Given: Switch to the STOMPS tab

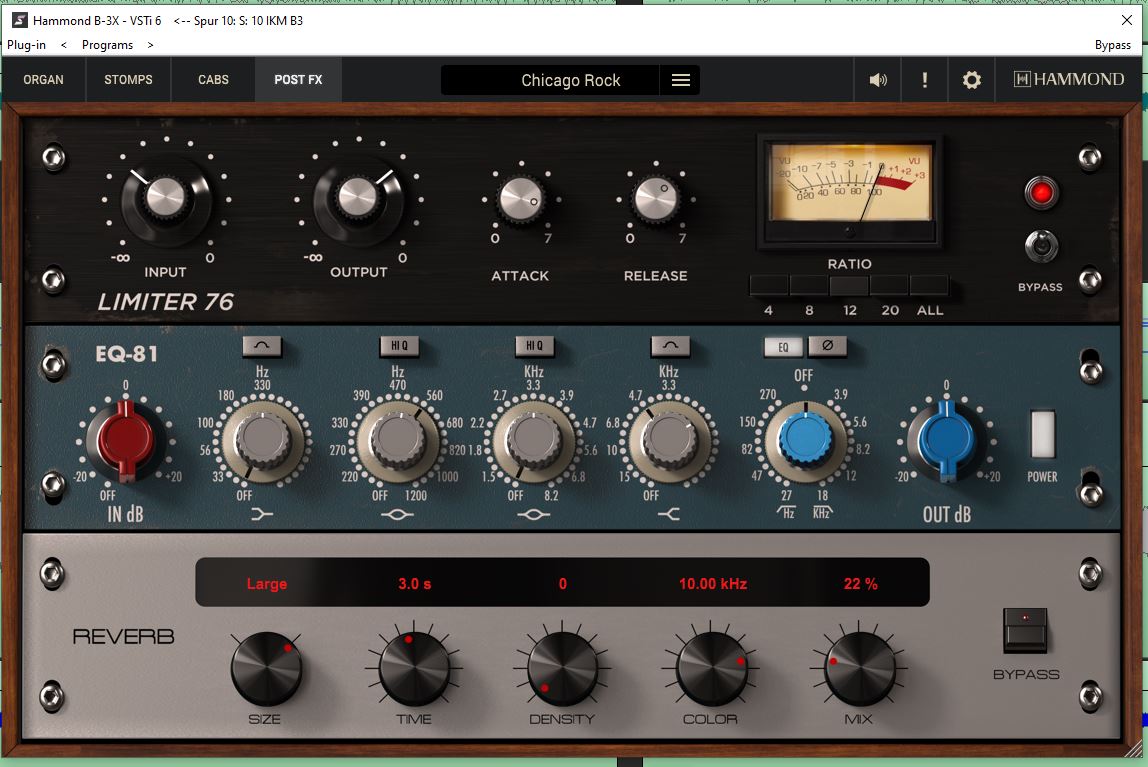Looking at the screenshot, I should click(128, 80).
